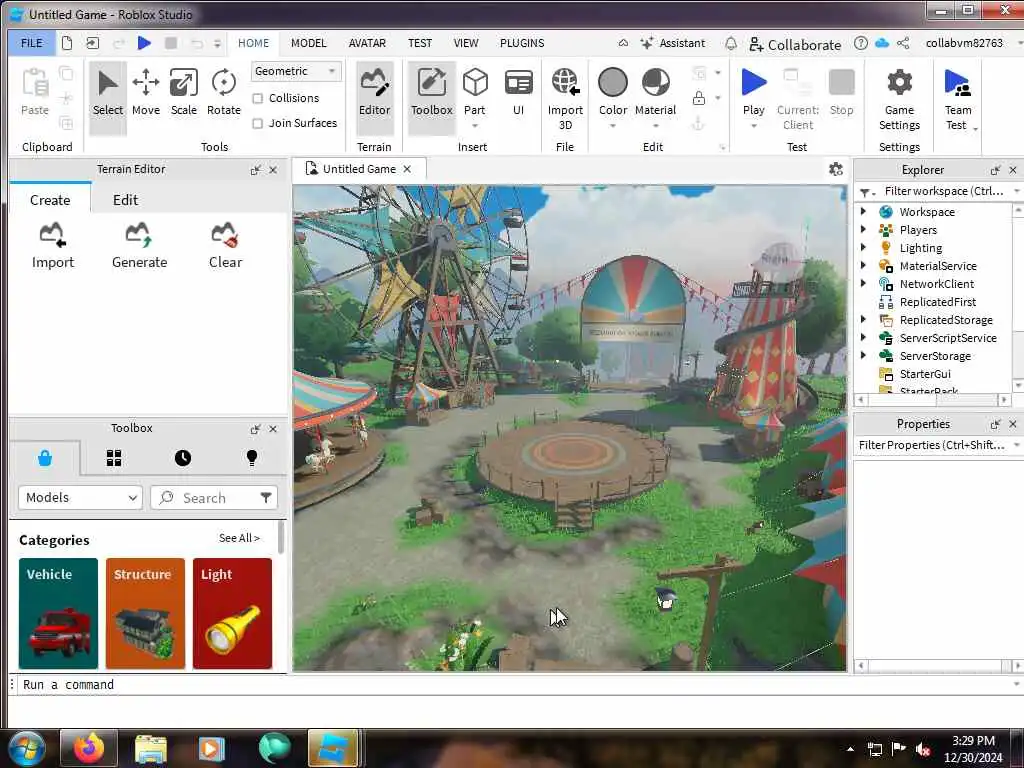
Task: Open the Toolbox Recent clock tab
Action: pyautogui.click(x=183, y=458)
